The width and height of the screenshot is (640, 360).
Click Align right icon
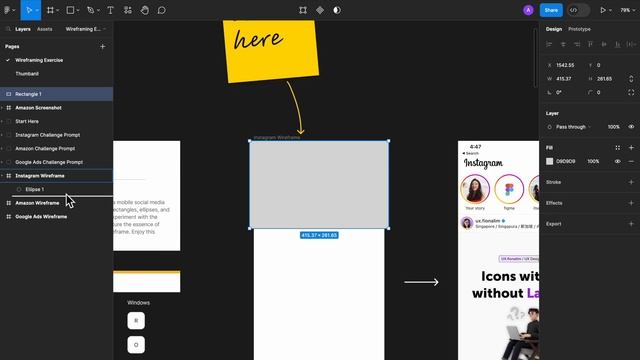pos(577,44)
